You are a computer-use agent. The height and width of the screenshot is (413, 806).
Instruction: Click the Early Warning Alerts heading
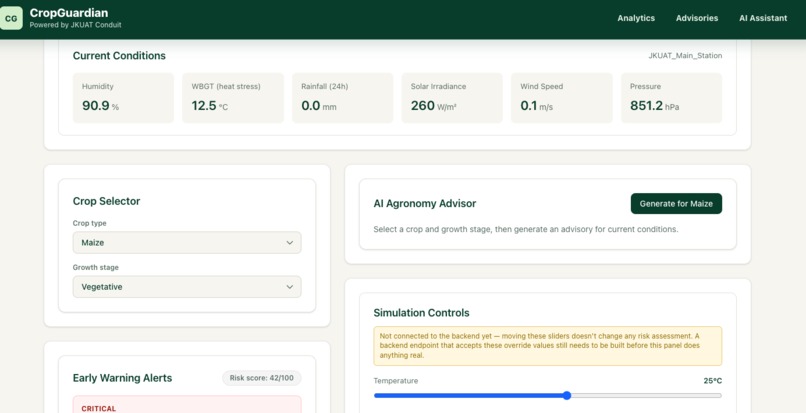122,378
